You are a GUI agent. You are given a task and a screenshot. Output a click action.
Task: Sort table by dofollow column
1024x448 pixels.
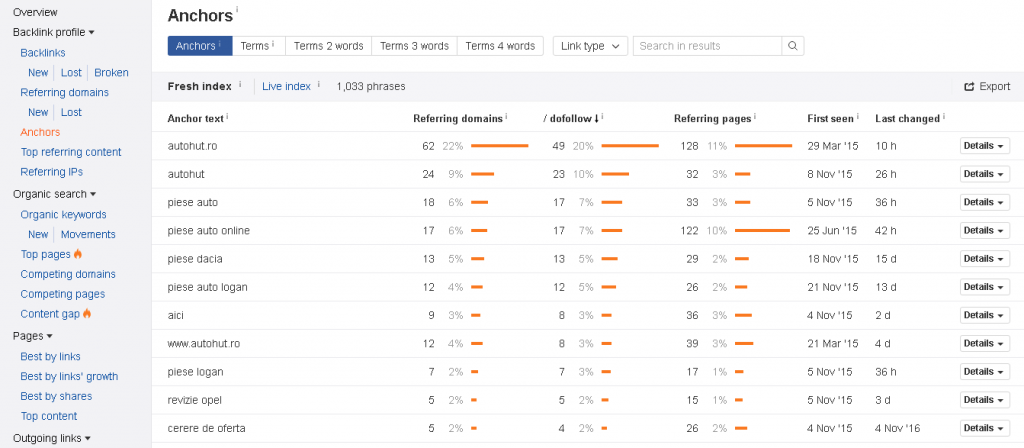tap(571, 118)
